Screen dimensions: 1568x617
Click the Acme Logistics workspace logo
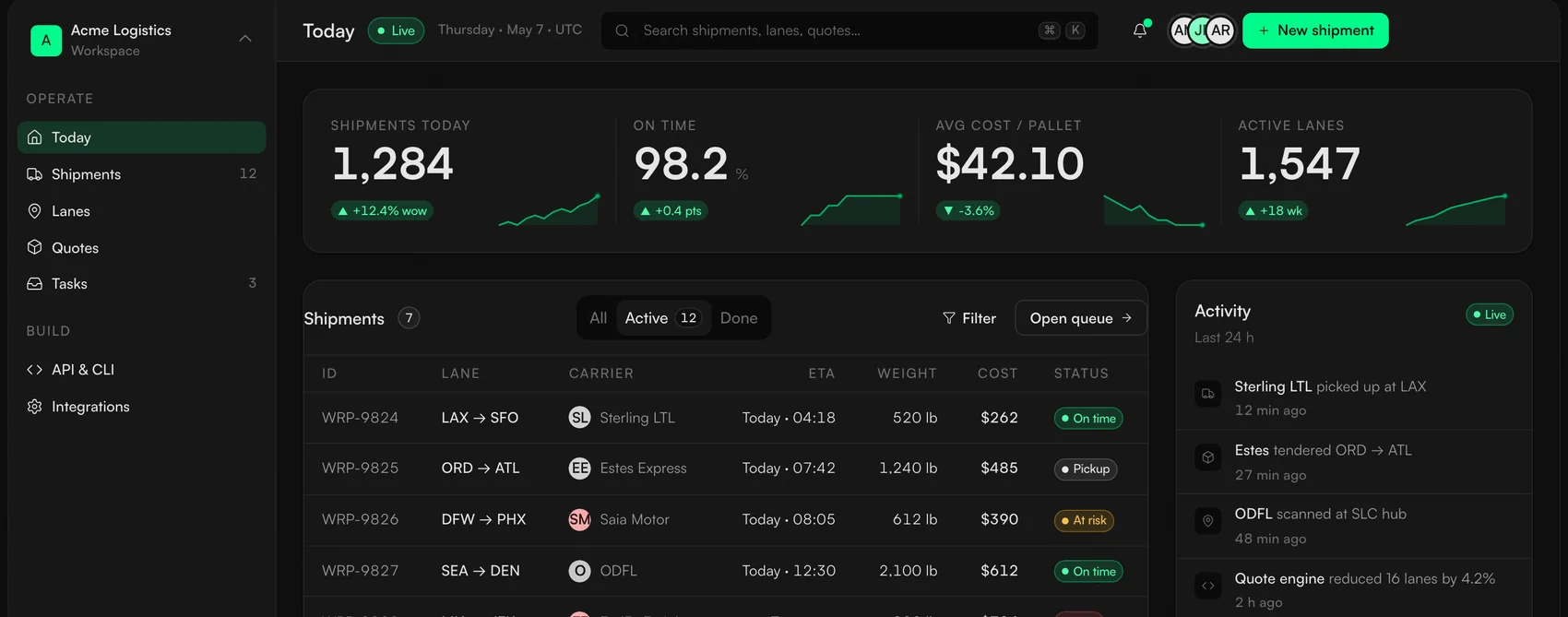click(x=46, y=40)
